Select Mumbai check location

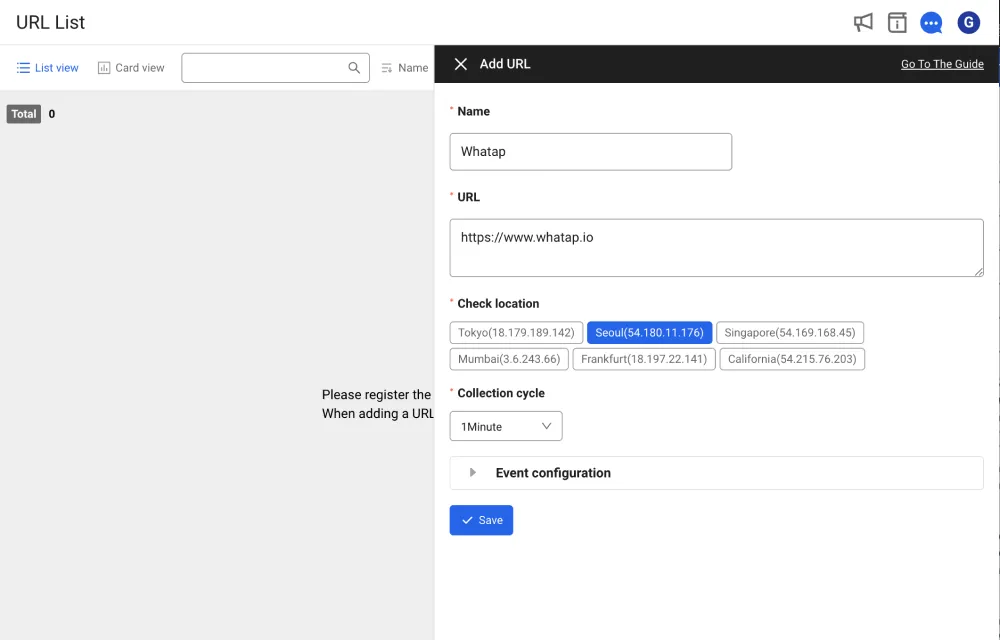point(509,359)
